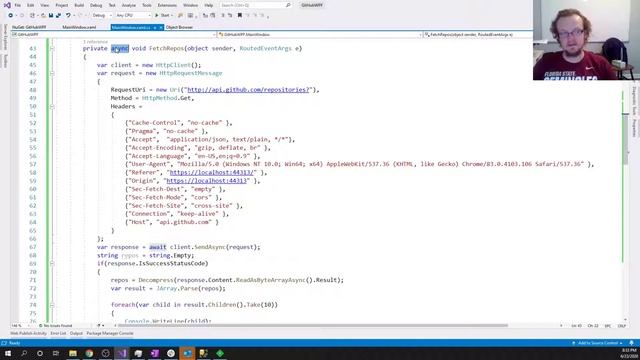
Task: Open Cortana from the taskbar
Action: [x=40, y=353]
